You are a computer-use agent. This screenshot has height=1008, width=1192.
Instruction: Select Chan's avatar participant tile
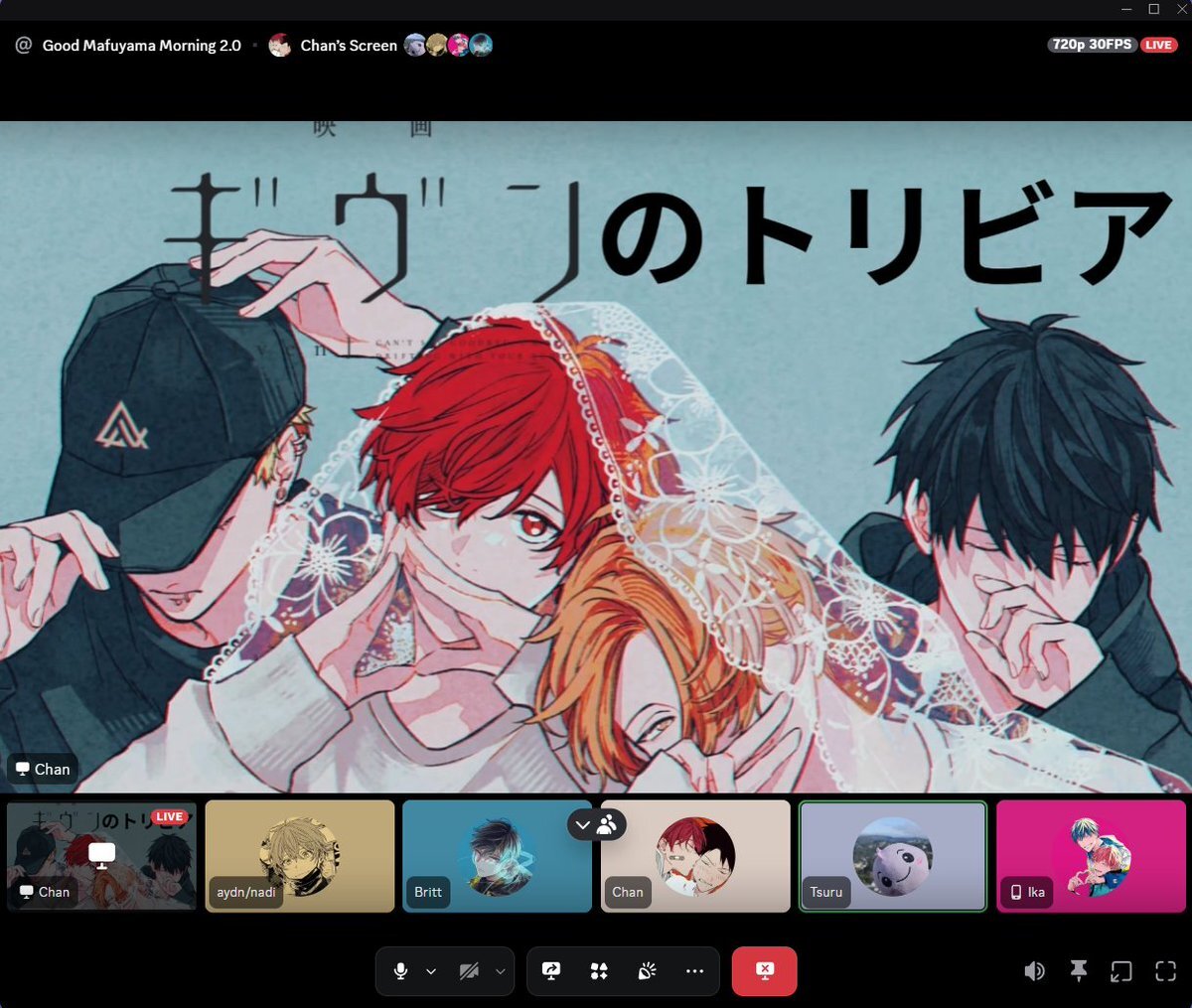[695, 856]
